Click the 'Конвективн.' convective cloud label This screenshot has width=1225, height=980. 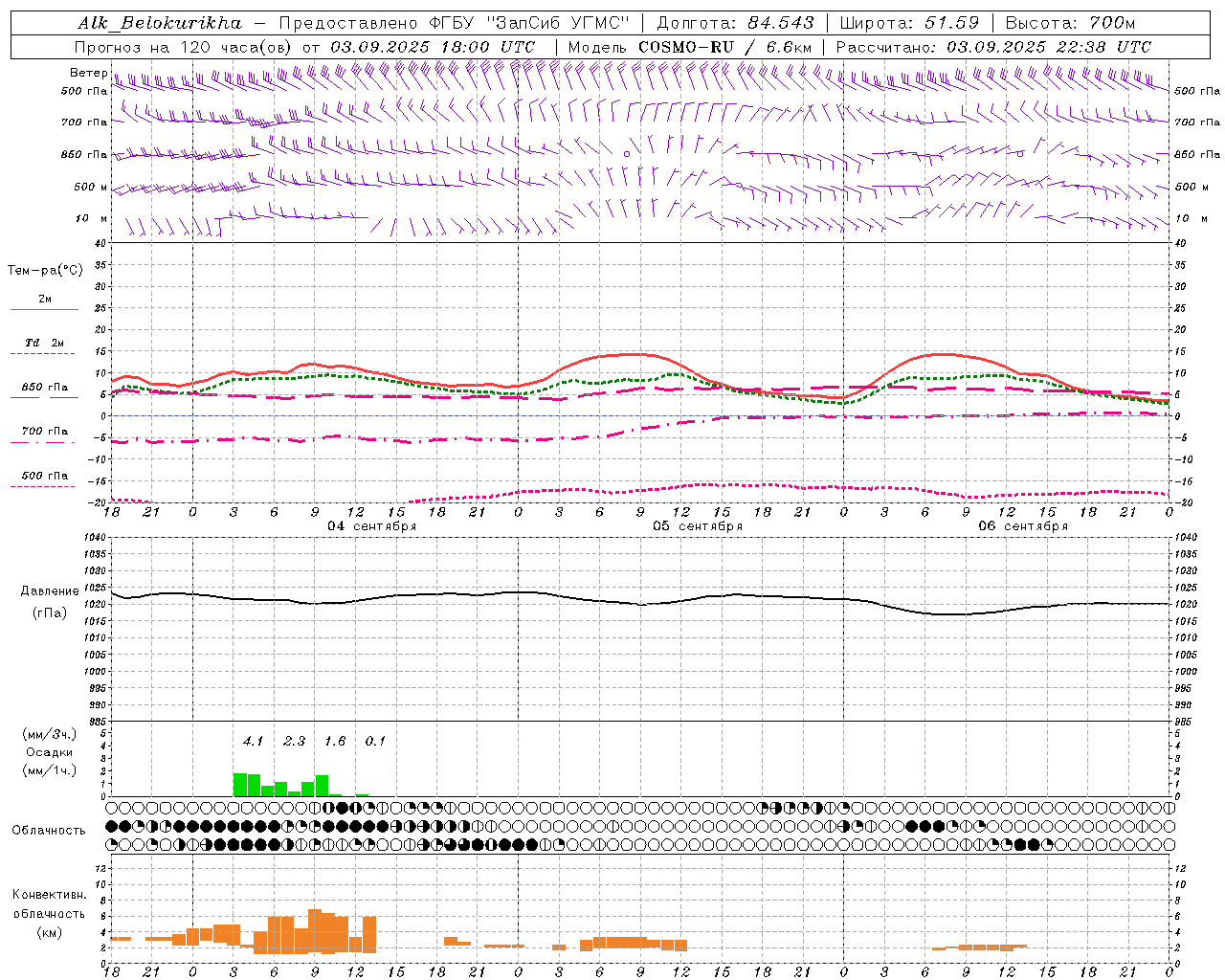point(49,895)
